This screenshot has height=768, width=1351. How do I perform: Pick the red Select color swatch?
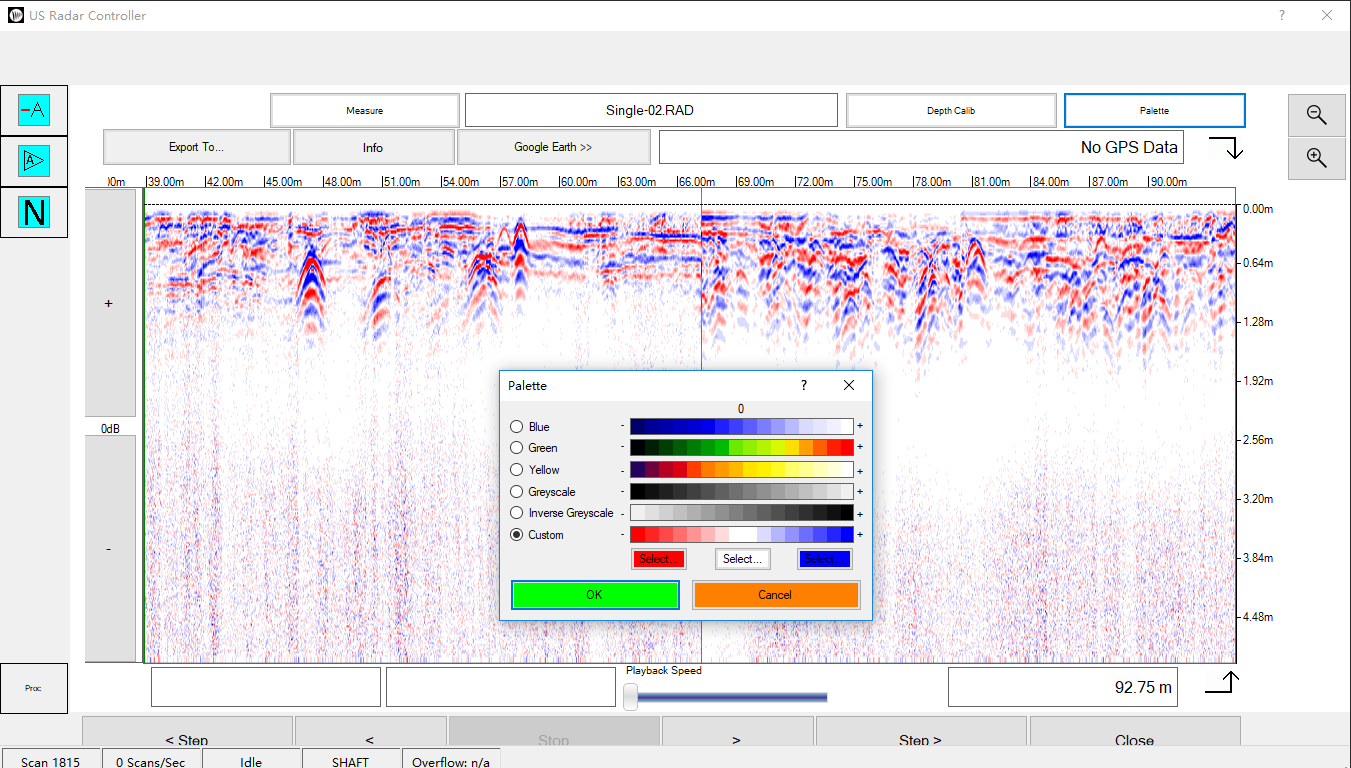[658, 559]
